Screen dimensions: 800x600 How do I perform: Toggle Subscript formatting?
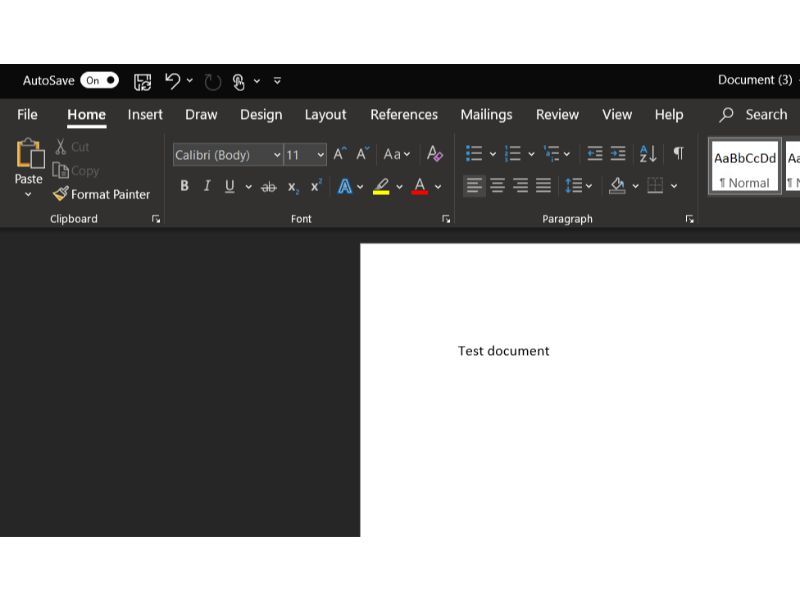tap(293, 186)
